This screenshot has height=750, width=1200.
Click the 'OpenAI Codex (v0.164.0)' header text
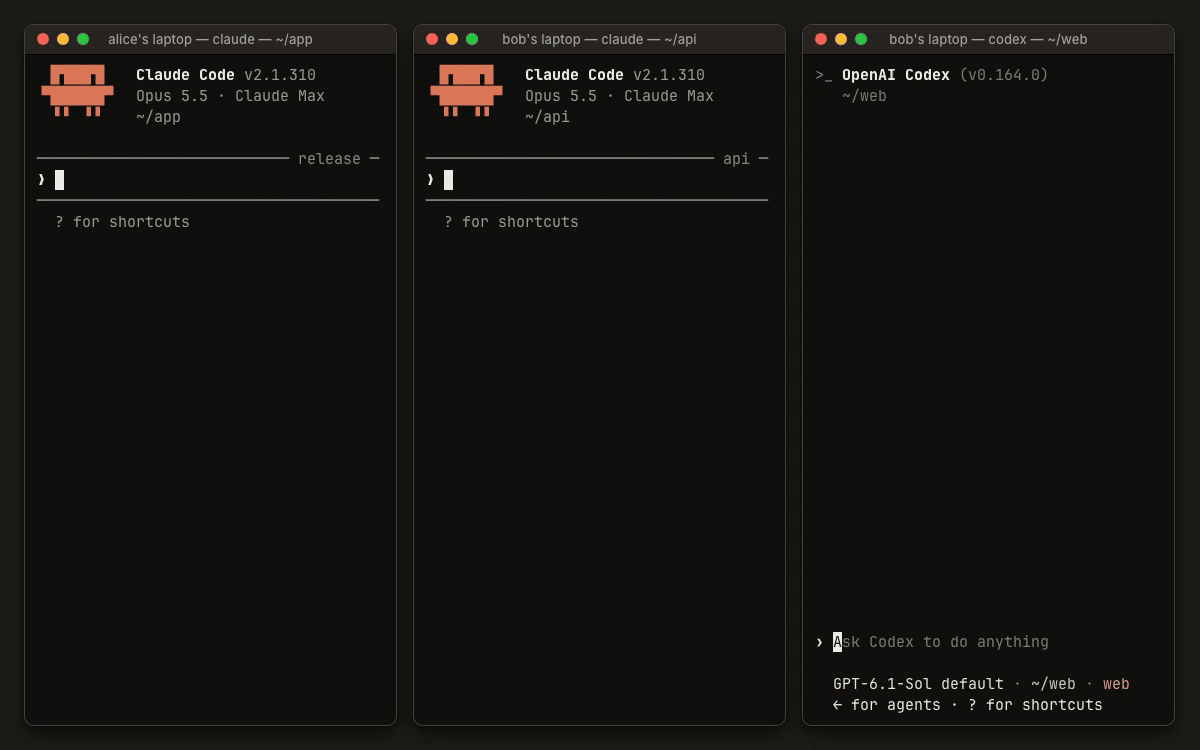pos(945,75)
